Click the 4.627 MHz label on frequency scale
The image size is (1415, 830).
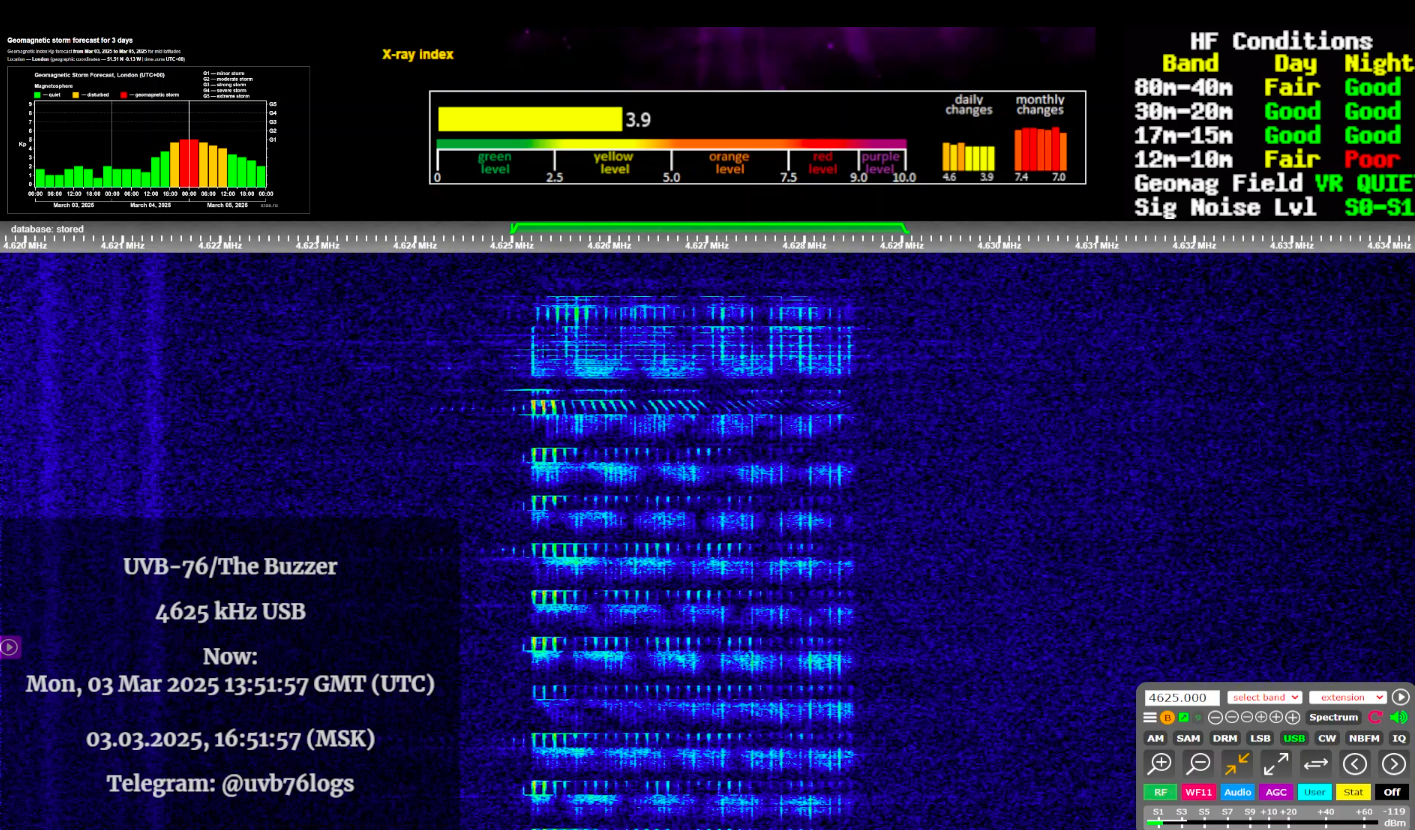click(x=706, y=245)
